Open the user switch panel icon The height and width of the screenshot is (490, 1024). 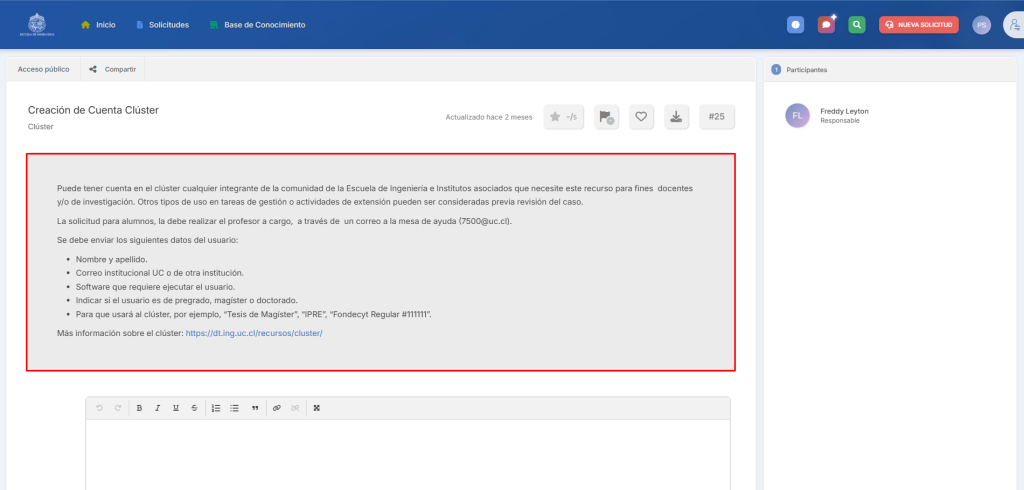pyautogui.click(x=1014, y=25)
